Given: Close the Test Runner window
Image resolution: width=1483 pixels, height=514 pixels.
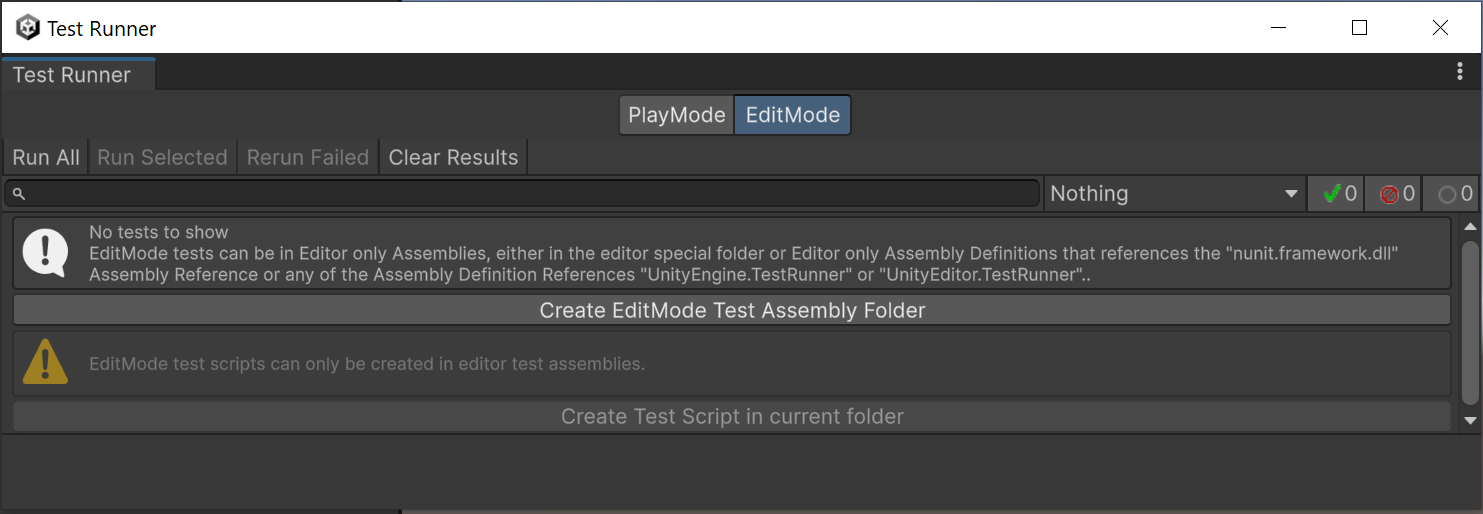Looking at the screenshot, I should [x=1440, y=28].
